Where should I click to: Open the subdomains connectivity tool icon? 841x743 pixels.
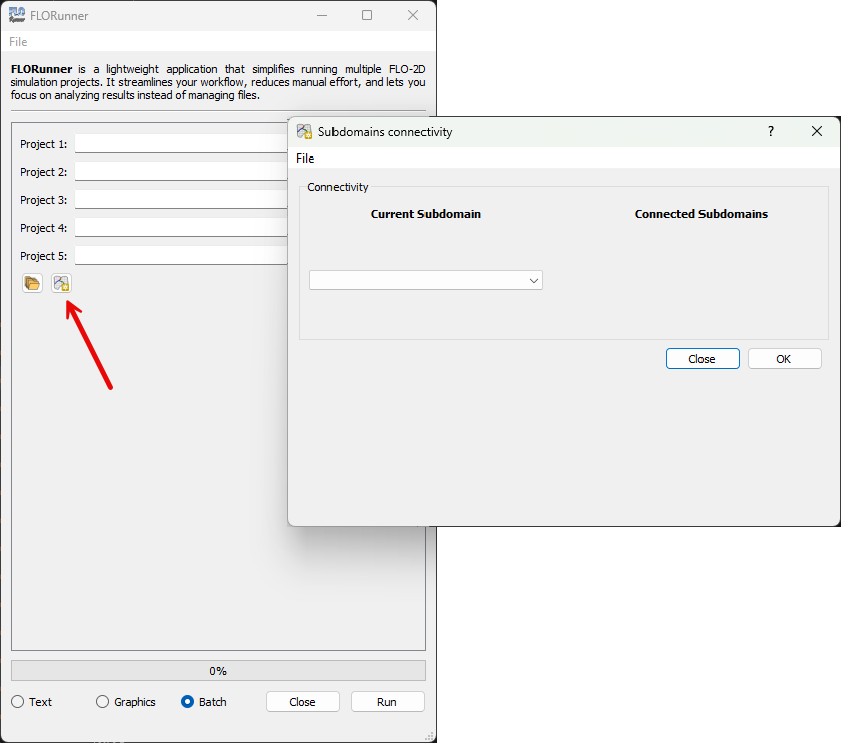(x=61, y=283)
